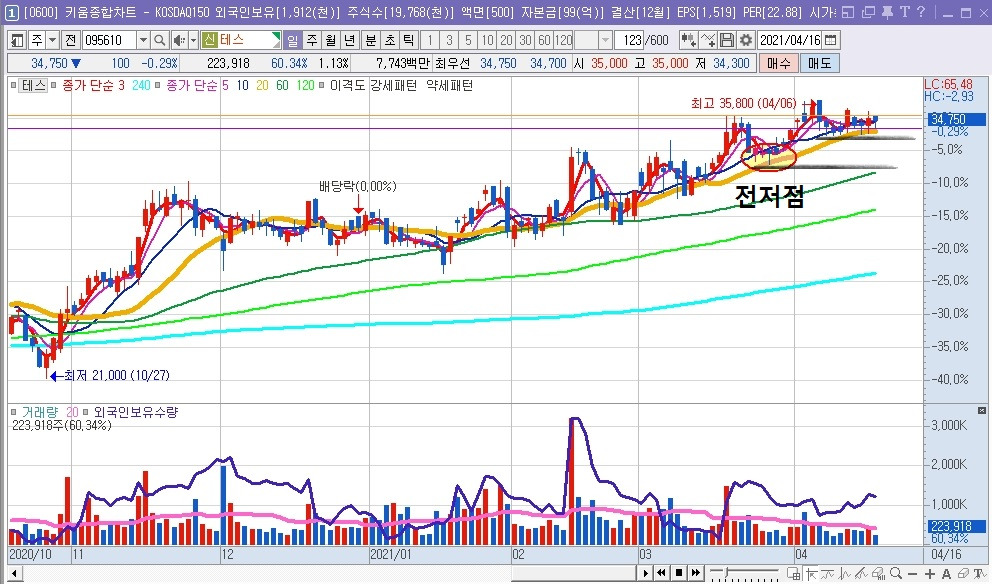Open the stock search magnifier icon
Viewport: 992px width, 584px height.
coord(159,40)
